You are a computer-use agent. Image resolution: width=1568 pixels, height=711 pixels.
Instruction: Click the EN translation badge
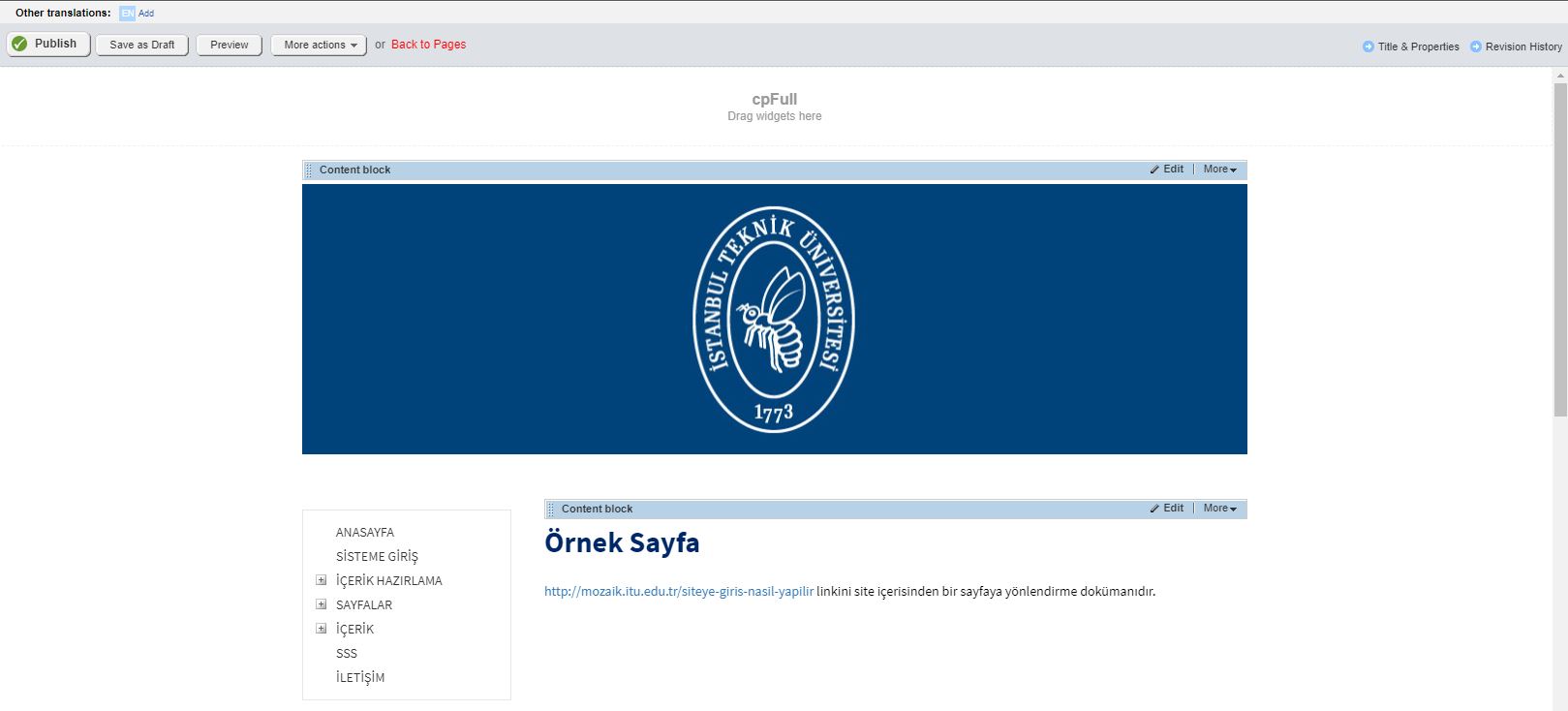pos(127,14)
